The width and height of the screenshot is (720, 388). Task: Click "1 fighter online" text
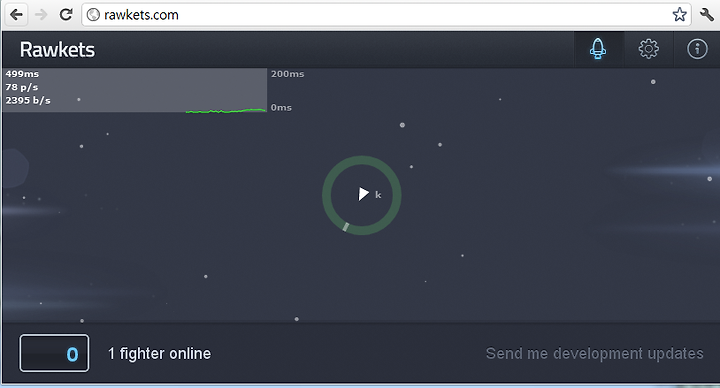(x=159, y=354)
